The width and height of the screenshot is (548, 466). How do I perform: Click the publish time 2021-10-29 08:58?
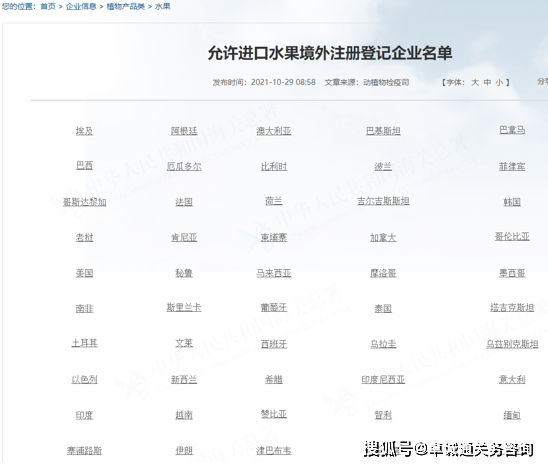(283, 83)
